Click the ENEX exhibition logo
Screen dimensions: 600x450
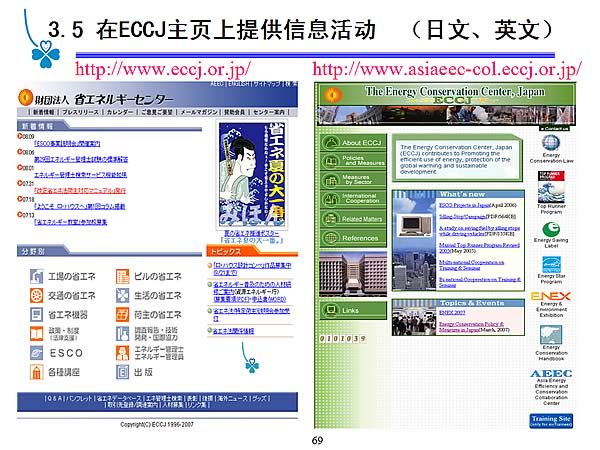pyautogui.click(x=550, y=296)
